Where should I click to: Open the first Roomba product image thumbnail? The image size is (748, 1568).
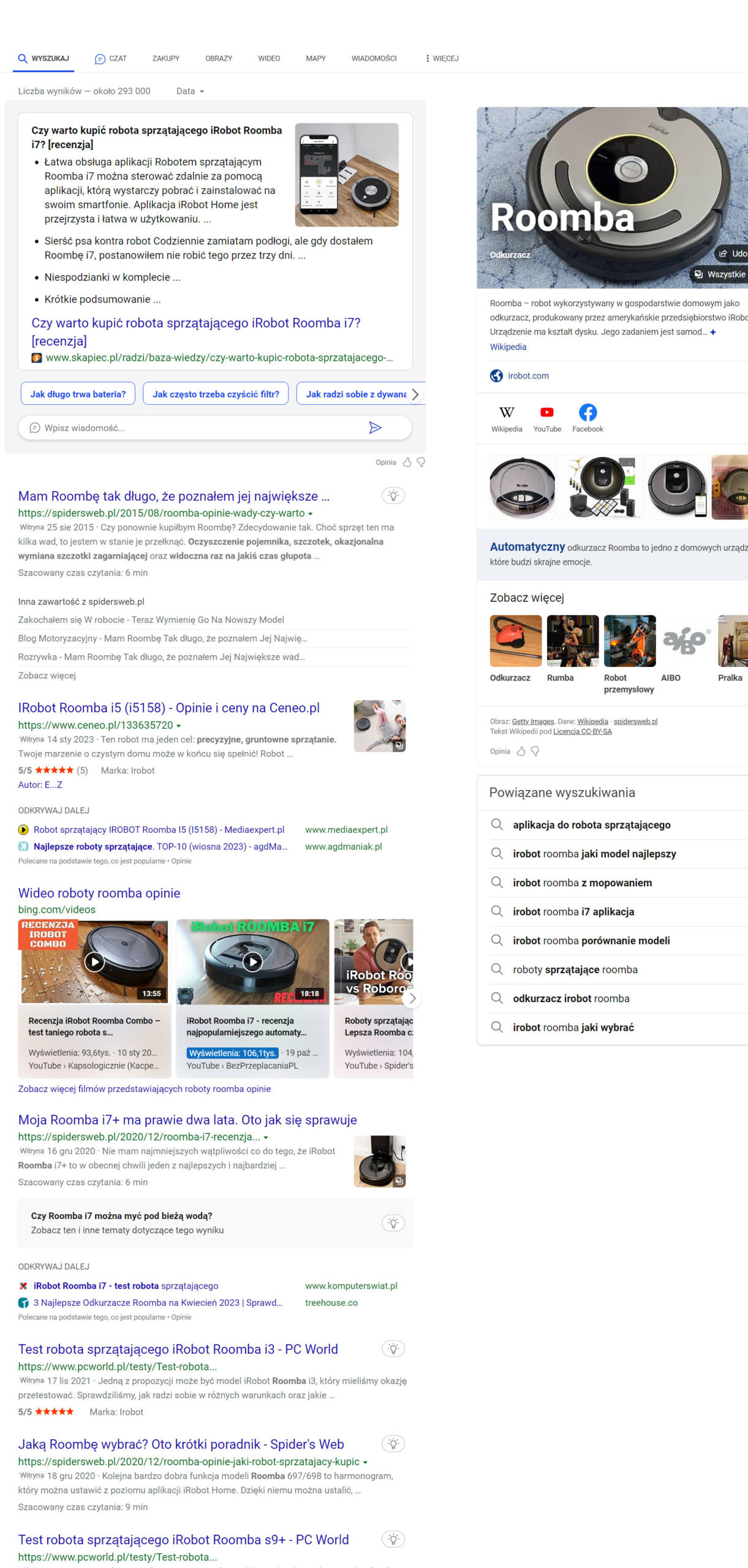(x=523, y=488)
